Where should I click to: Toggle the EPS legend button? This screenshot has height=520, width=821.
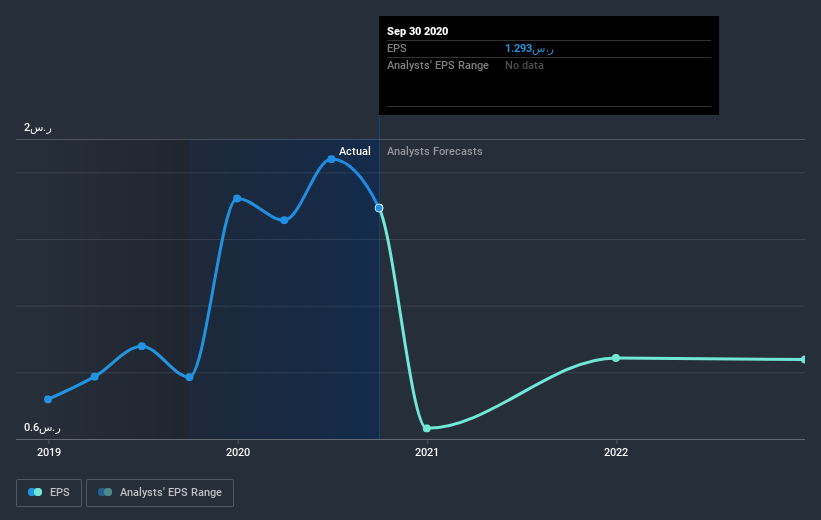click(49, 493)
